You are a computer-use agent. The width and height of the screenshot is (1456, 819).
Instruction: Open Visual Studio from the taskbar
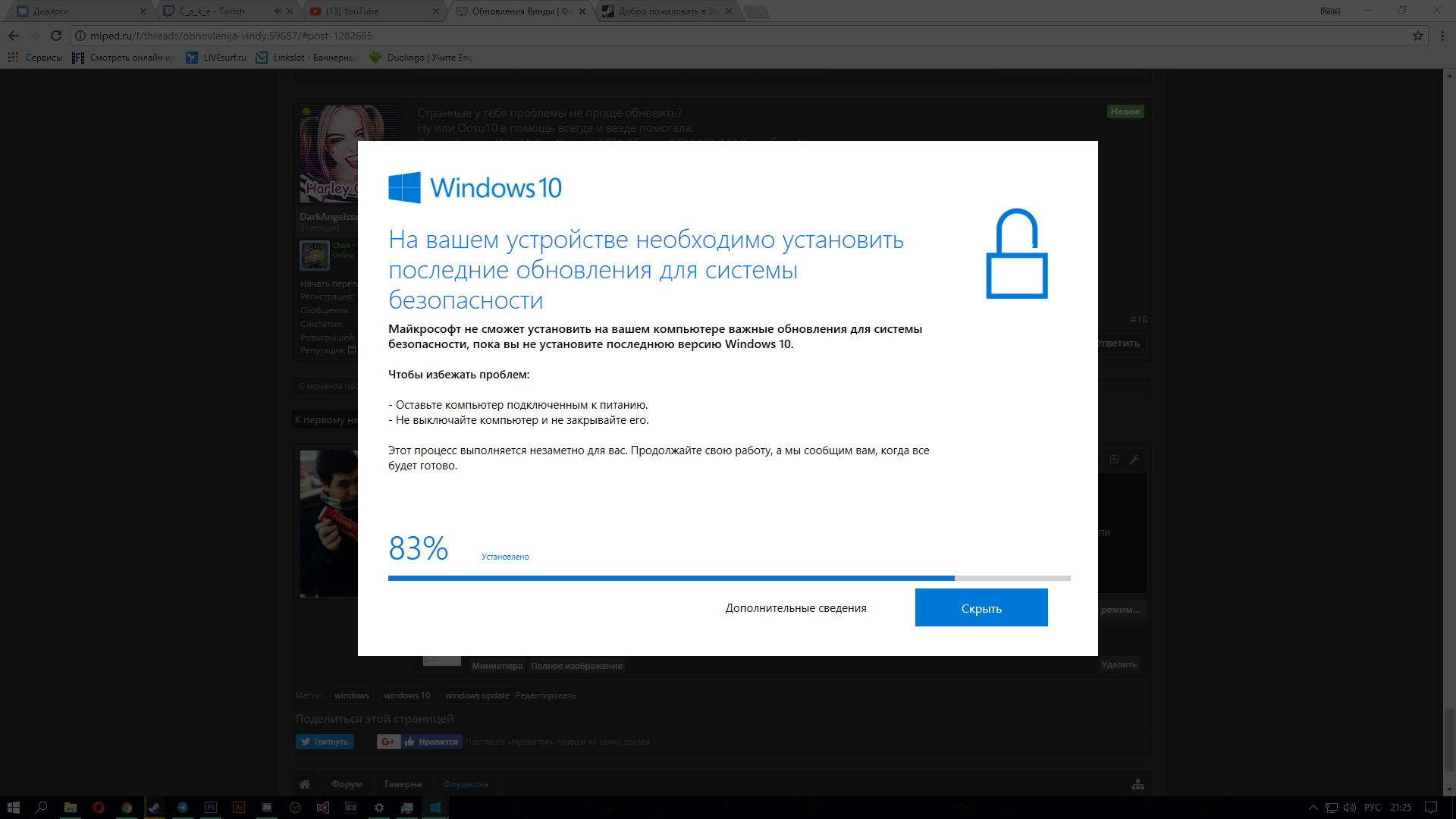coord(322,808)
